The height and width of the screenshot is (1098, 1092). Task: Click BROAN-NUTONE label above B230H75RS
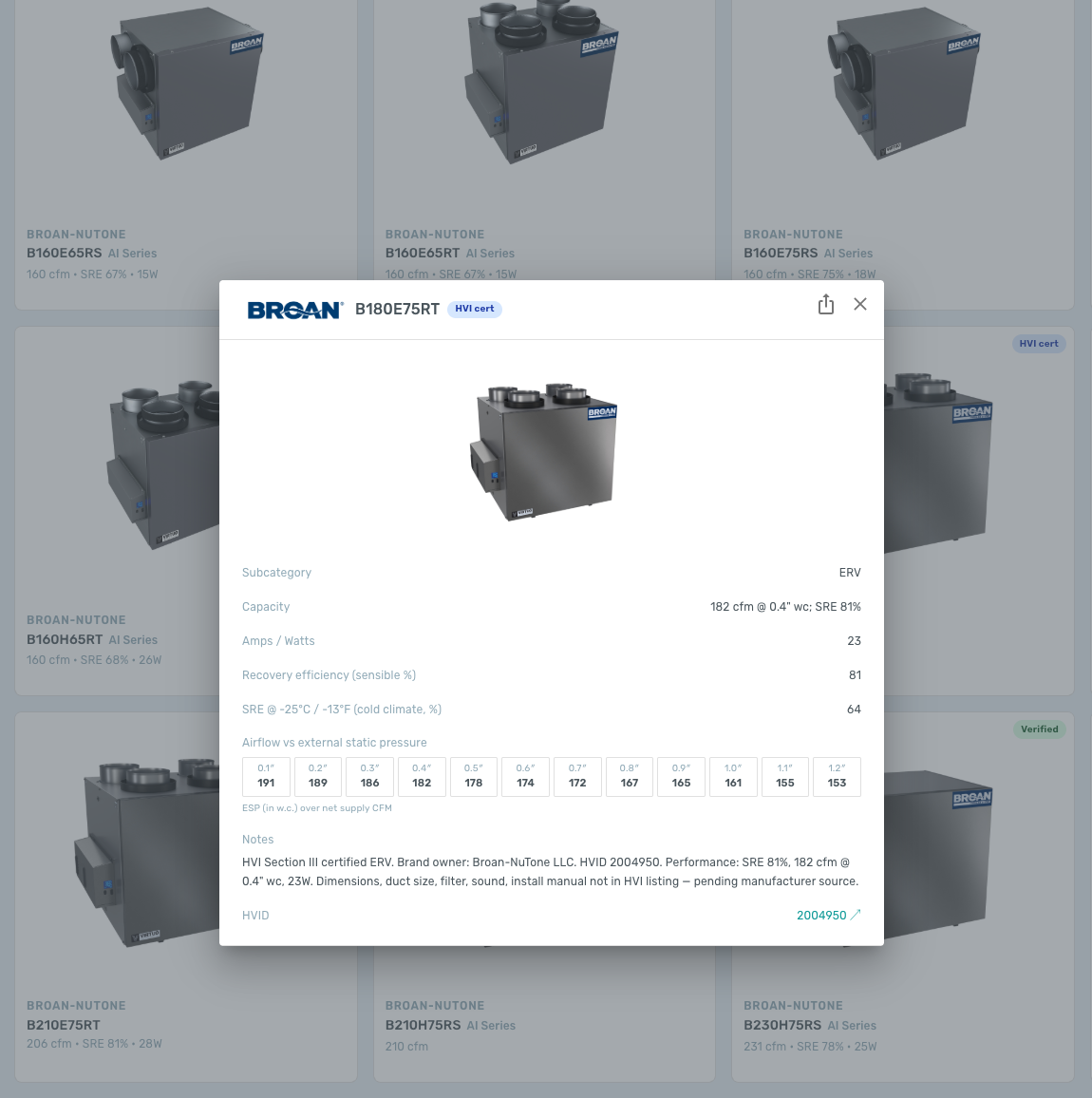(793, 1006)
